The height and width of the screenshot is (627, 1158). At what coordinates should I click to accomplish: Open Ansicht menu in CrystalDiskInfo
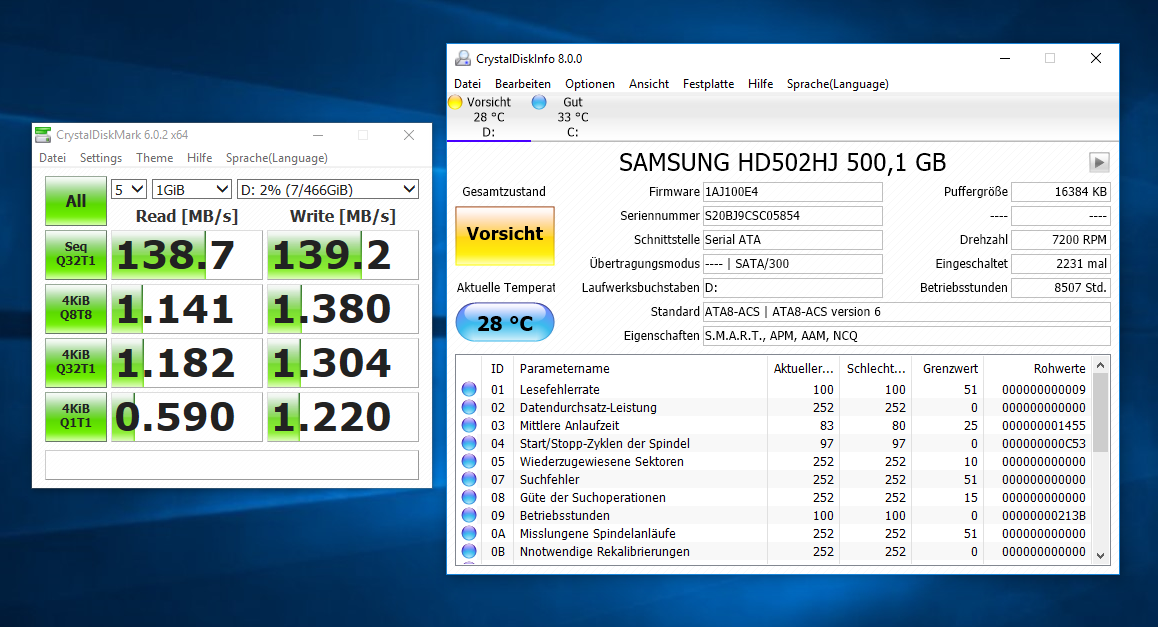click(649, 84)
